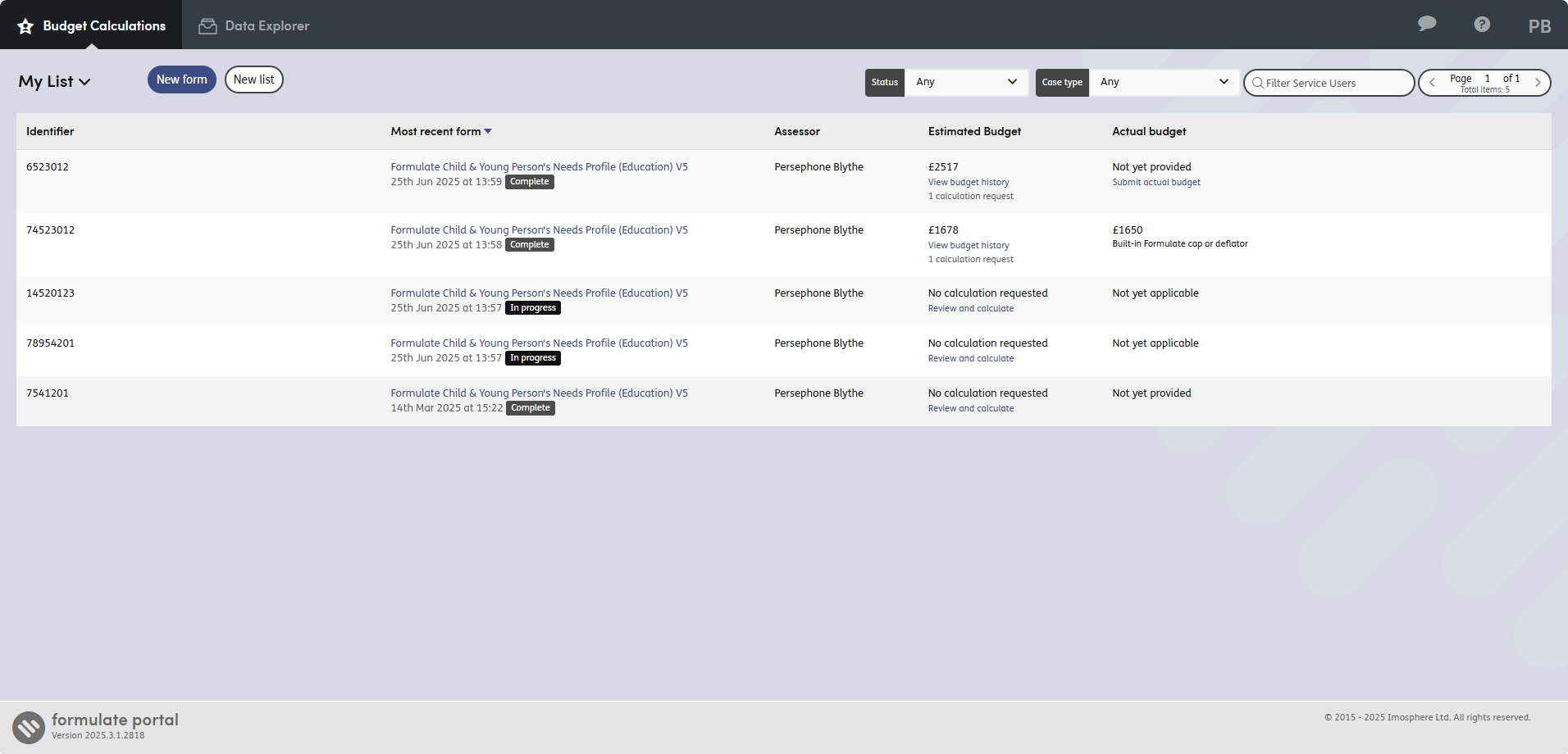The height and width of the screenshot is (754, 1568).
Task: Click In progress badge in 14520123 row
Action: pos(533,308)
